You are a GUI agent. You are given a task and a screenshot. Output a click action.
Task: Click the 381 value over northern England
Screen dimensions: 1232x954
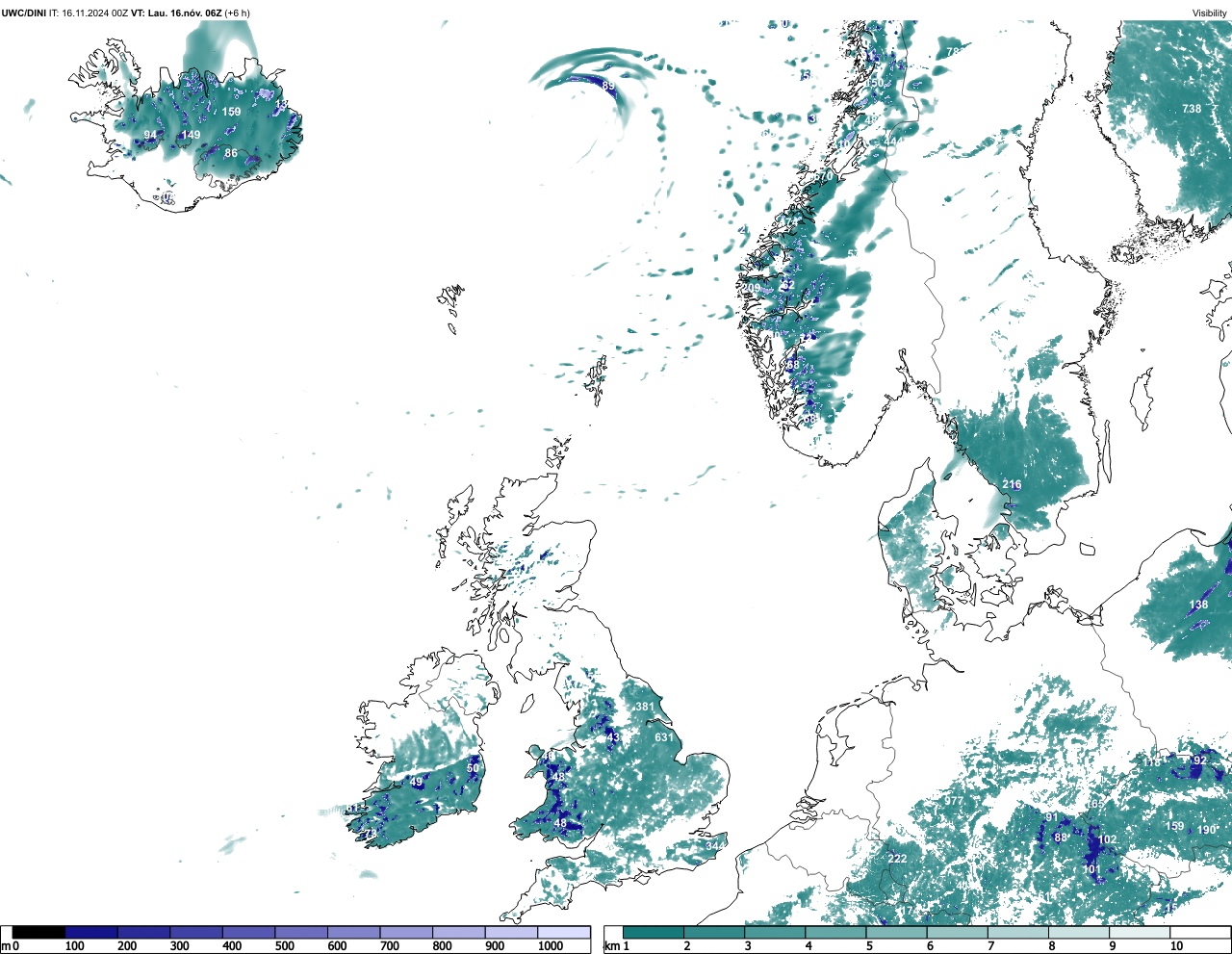[x=645, y=707]
